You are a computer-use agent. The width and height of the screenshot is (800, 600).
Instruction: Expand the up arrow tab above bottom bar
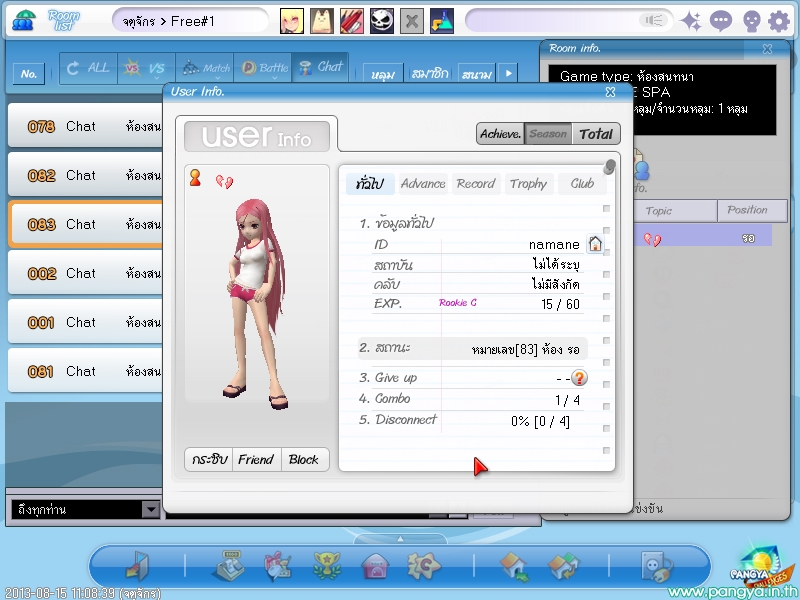tap(400, 539)
